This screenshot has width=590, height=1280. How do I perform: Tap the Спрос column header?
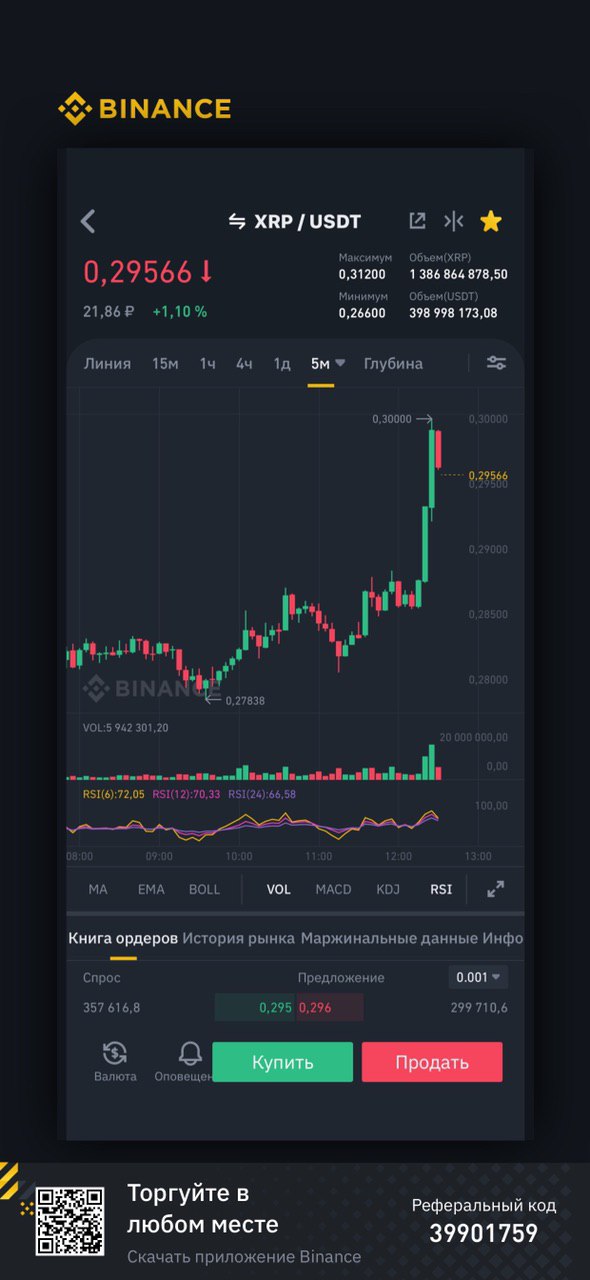click(x=102, y=978)
